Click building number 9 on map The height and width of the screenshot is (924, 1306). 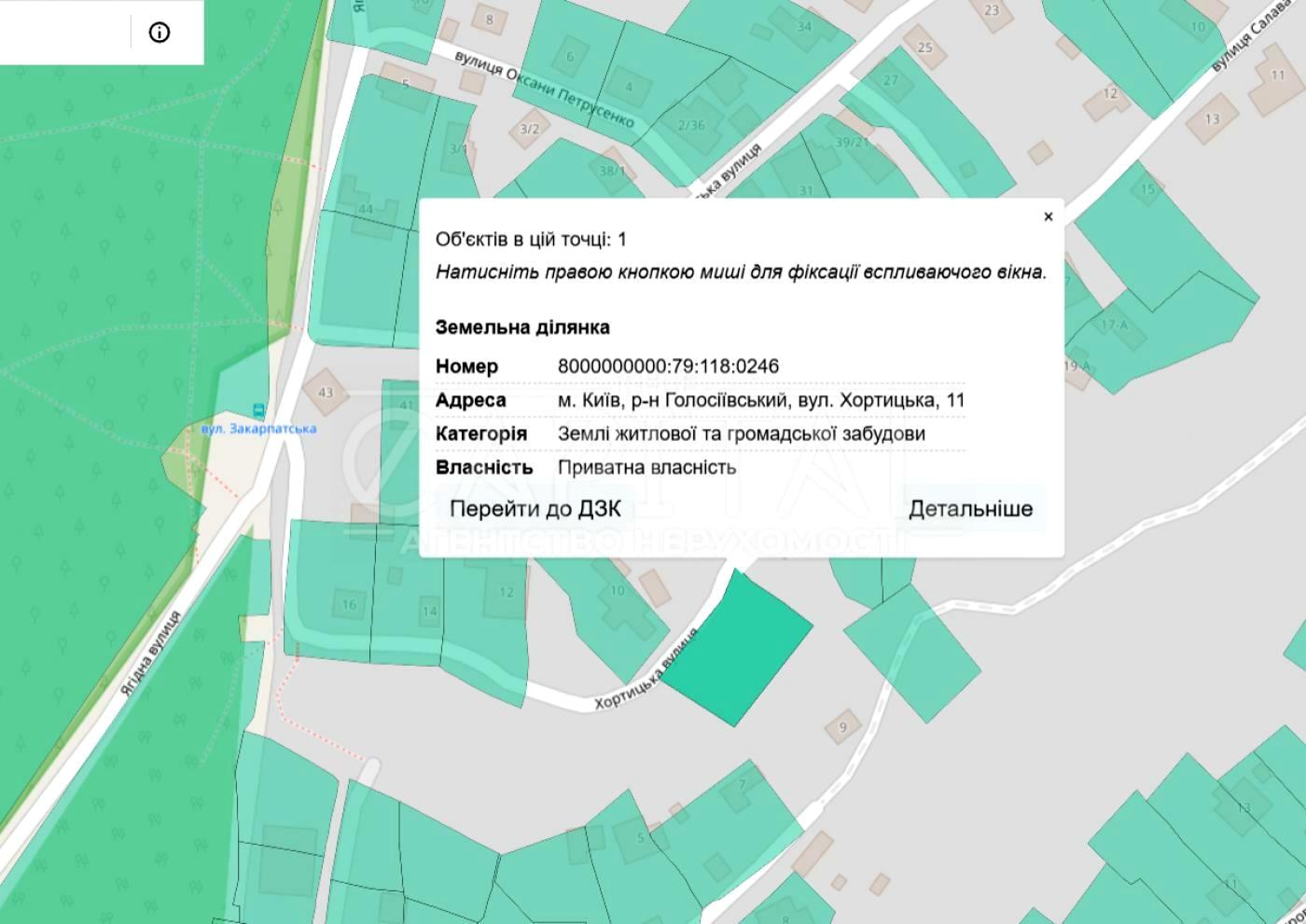[x=843, y=727]
